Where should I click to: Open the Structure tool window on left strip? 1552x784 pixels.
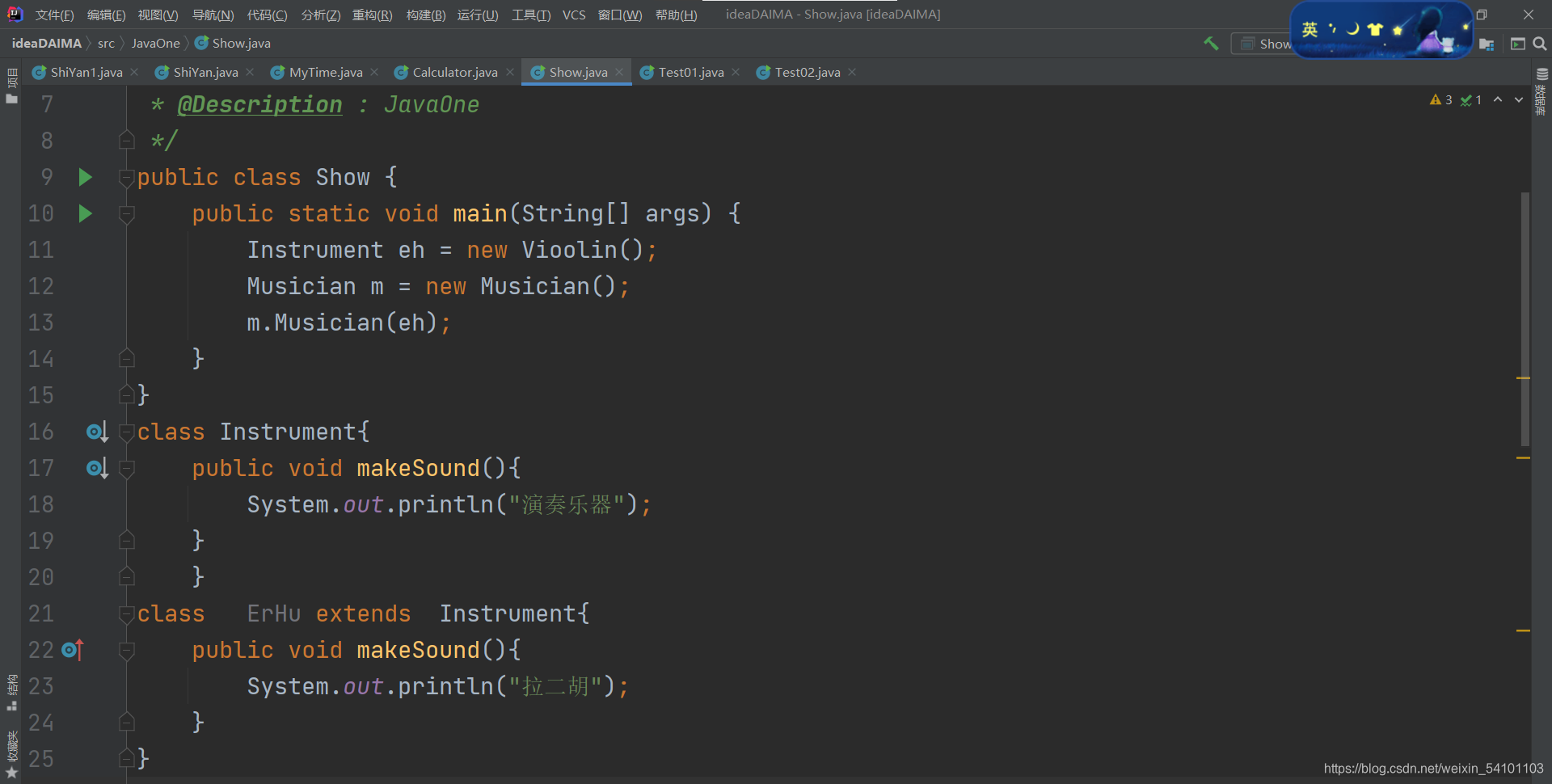coord(11,693)
